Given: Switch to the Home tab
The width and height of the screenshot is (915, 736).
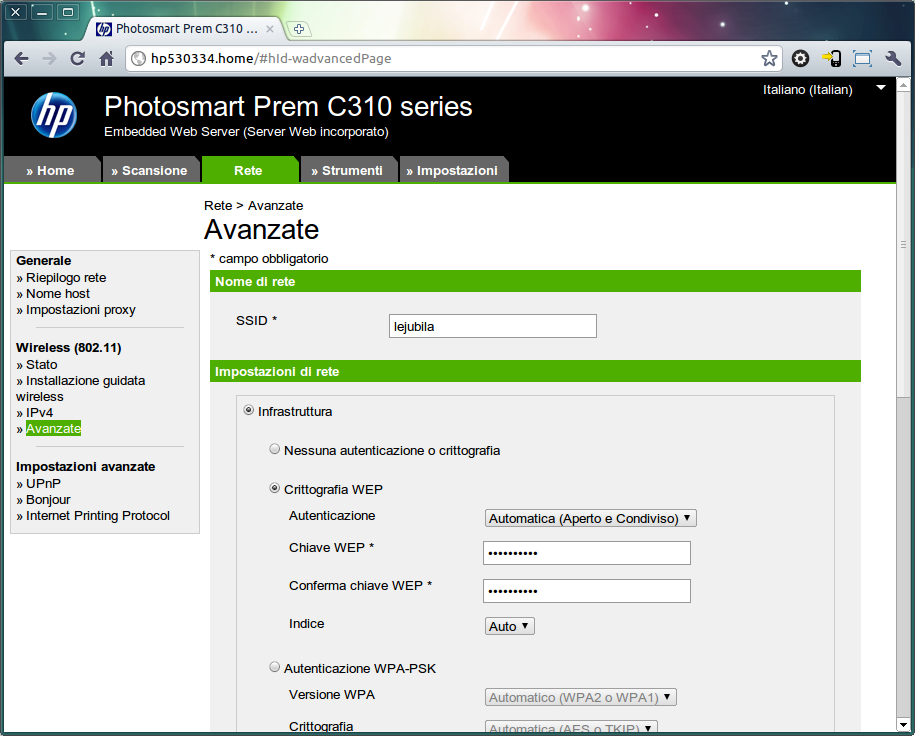Looking at the screenshot, I should (x=51, y=170).
